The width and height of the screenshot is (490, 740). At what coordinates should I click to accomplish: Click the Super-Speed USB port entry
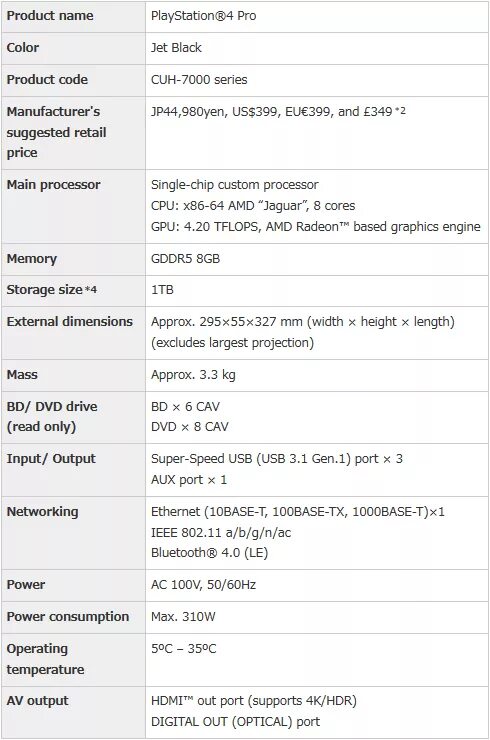click(x=277, y=459)
